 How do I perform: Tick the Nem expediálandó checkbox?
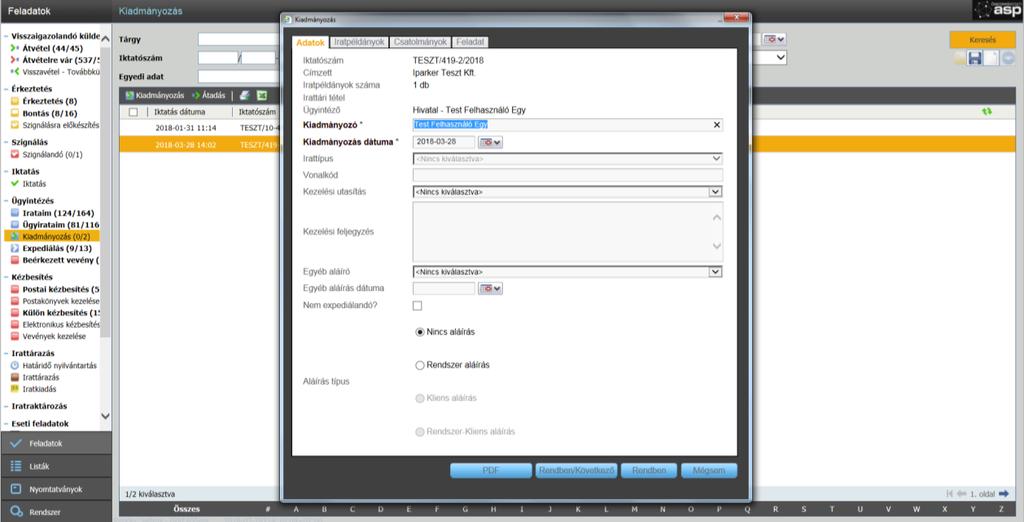tap(417, 306)
